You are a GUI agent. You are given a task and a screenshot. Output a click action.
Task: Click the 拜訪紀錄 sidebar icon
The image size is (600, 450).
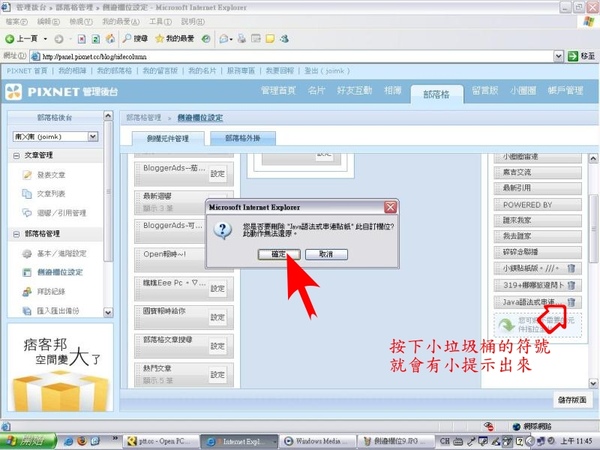[x=27, y=292]
